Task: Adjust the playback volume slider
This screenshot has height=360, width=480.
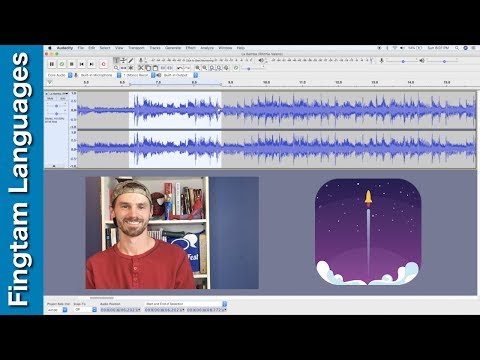Action: tap(443, 61)
